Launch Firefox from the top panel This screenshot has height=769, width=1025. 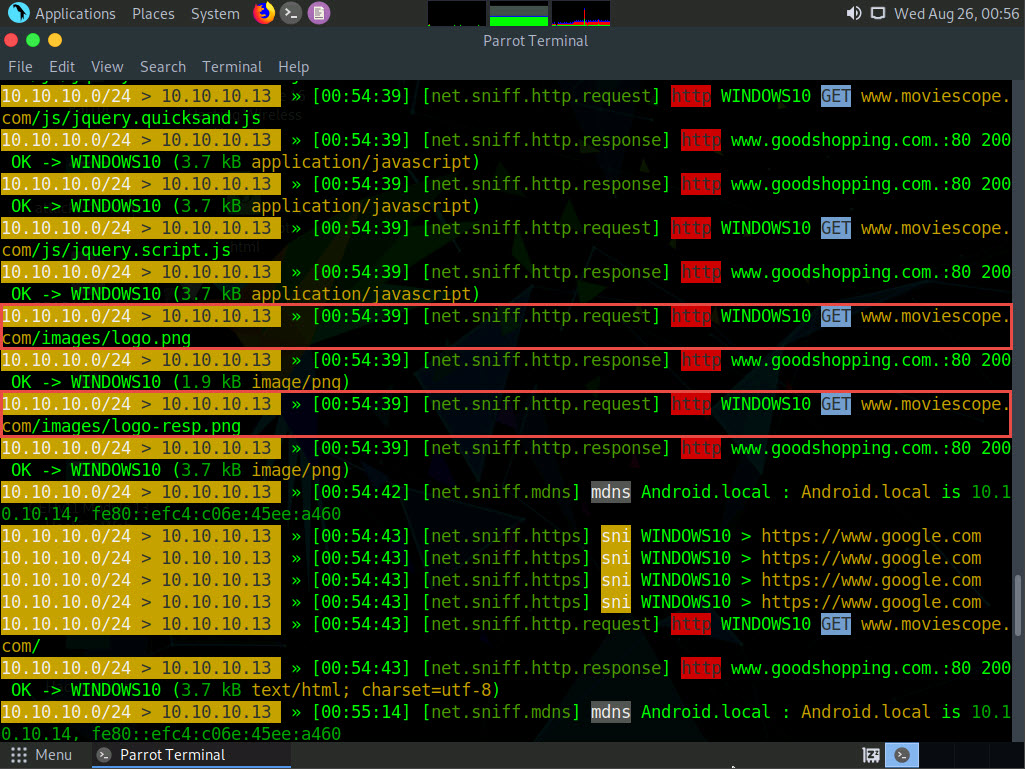click(263, 12)
